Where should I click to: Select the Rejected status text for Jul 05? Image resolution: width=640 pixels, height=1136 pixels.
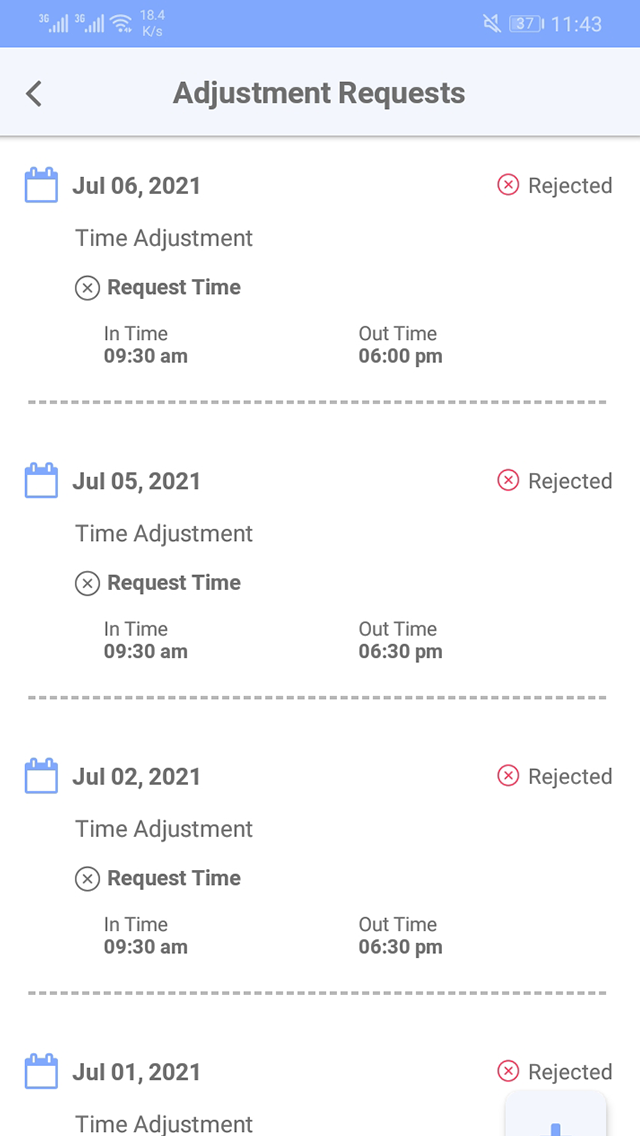point(570,480)
